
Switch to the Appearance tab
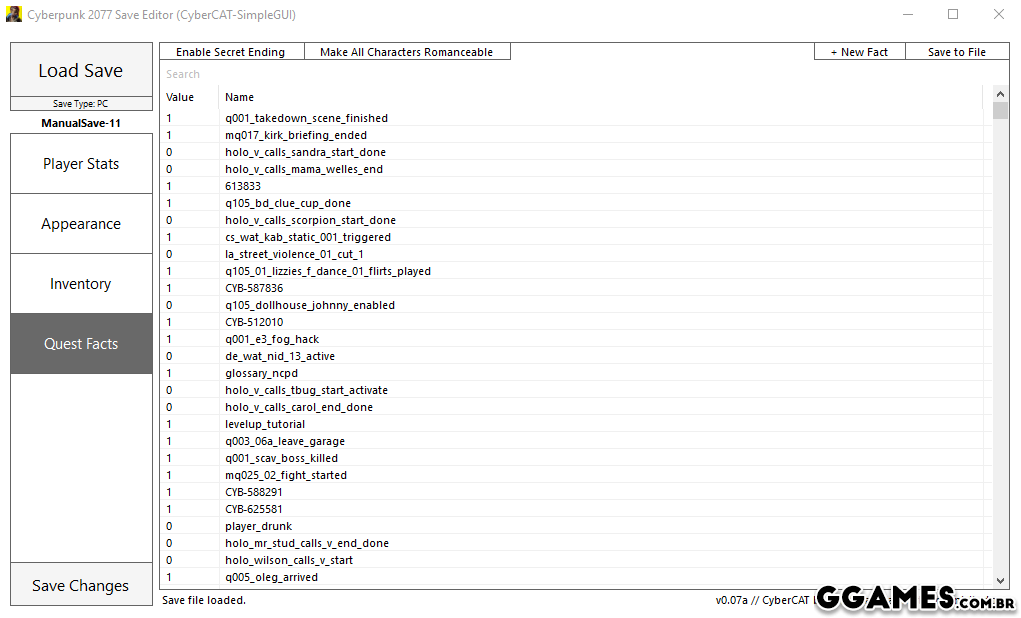point(80,224)
